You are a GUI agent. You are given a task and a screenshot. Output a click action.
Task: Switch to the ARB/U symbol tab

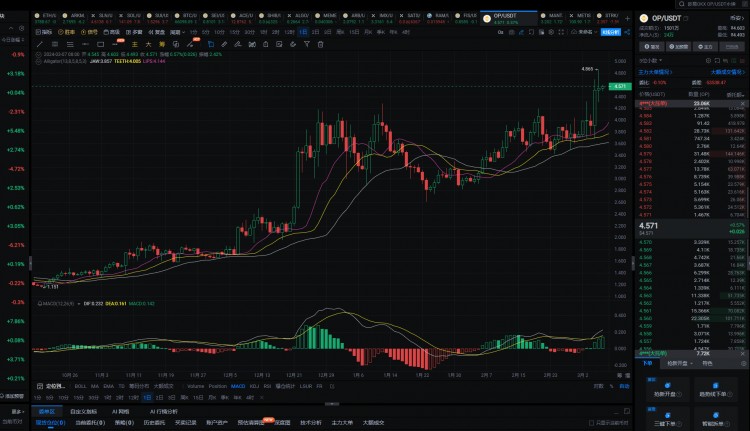[x=355, y=18]
